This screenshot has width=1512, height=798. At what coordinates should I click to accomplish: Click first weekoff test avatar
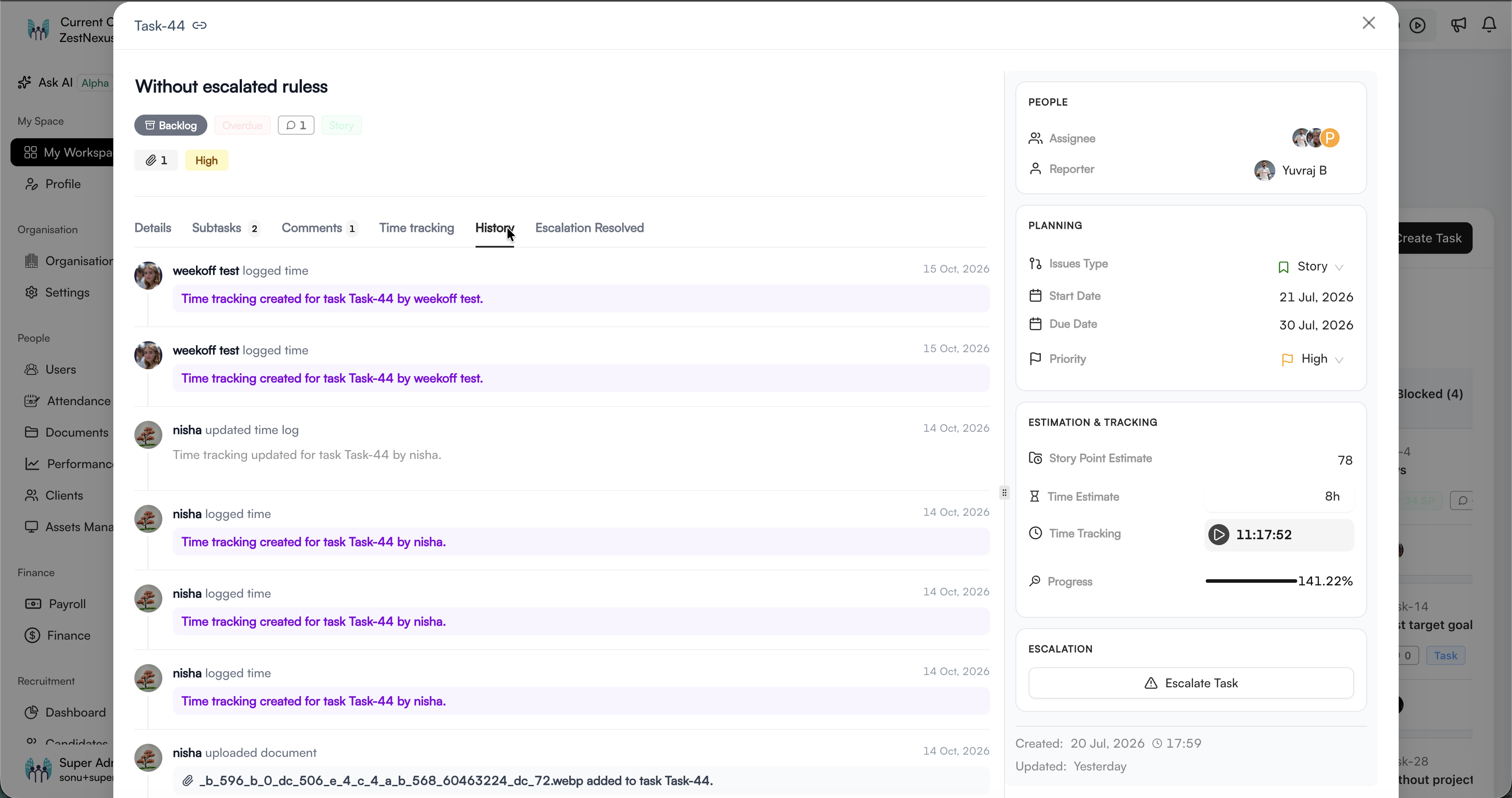tap(148, 276)
